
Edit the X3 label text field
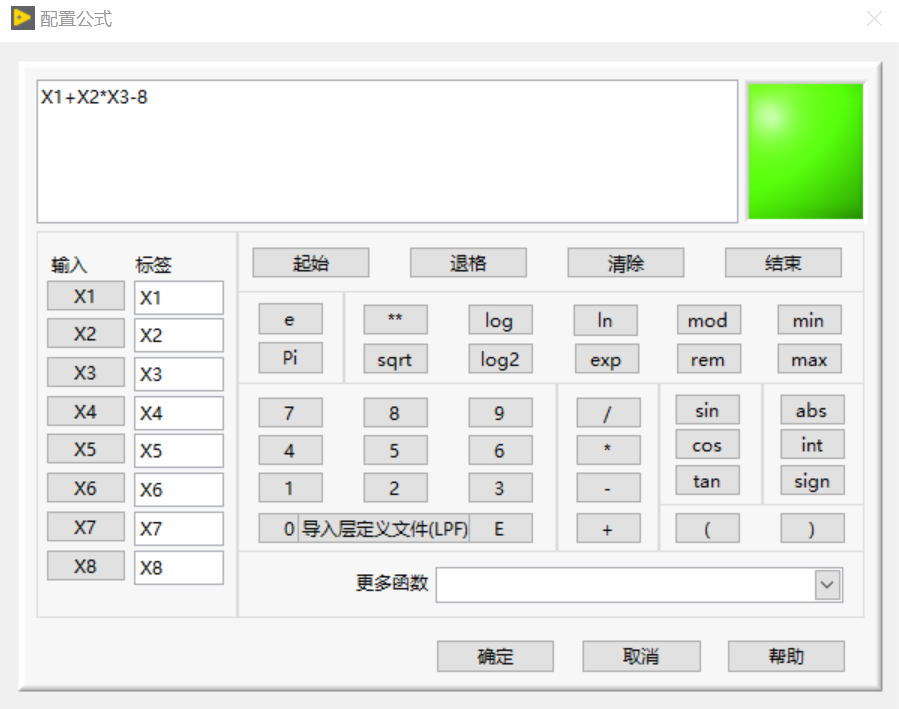click(178, 373)
